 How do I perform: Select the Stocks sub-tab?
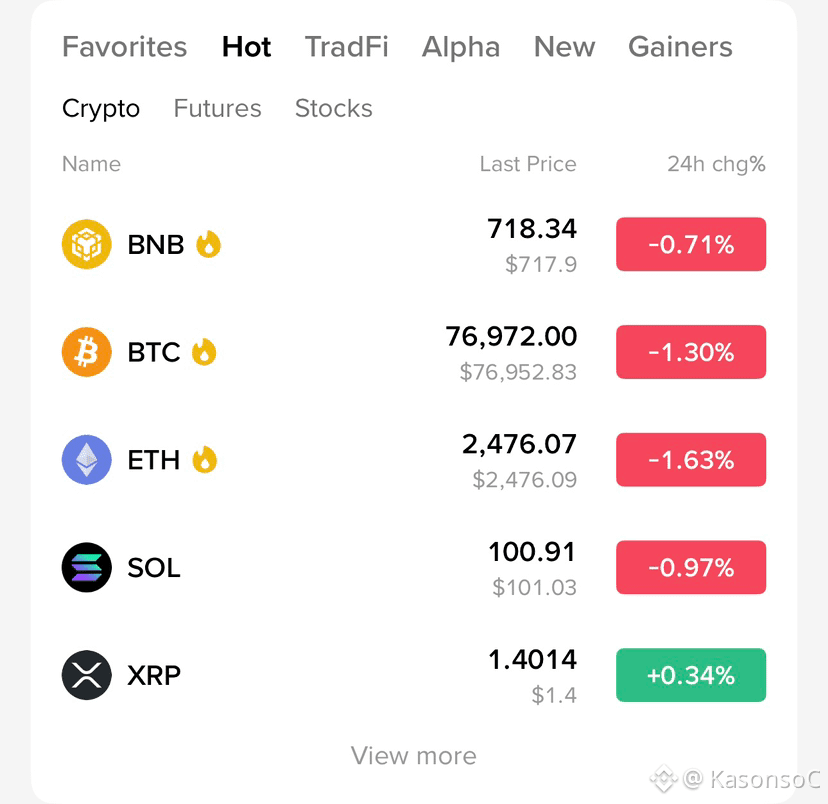tap(334, 108)
